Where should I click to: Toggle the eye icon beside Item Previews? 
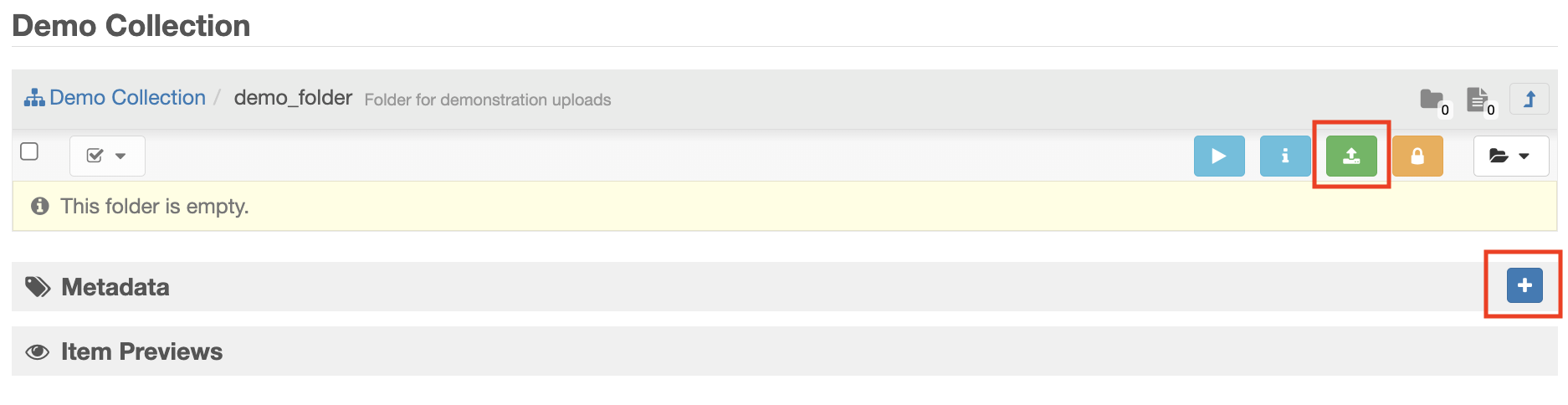[x=38, y=351]
